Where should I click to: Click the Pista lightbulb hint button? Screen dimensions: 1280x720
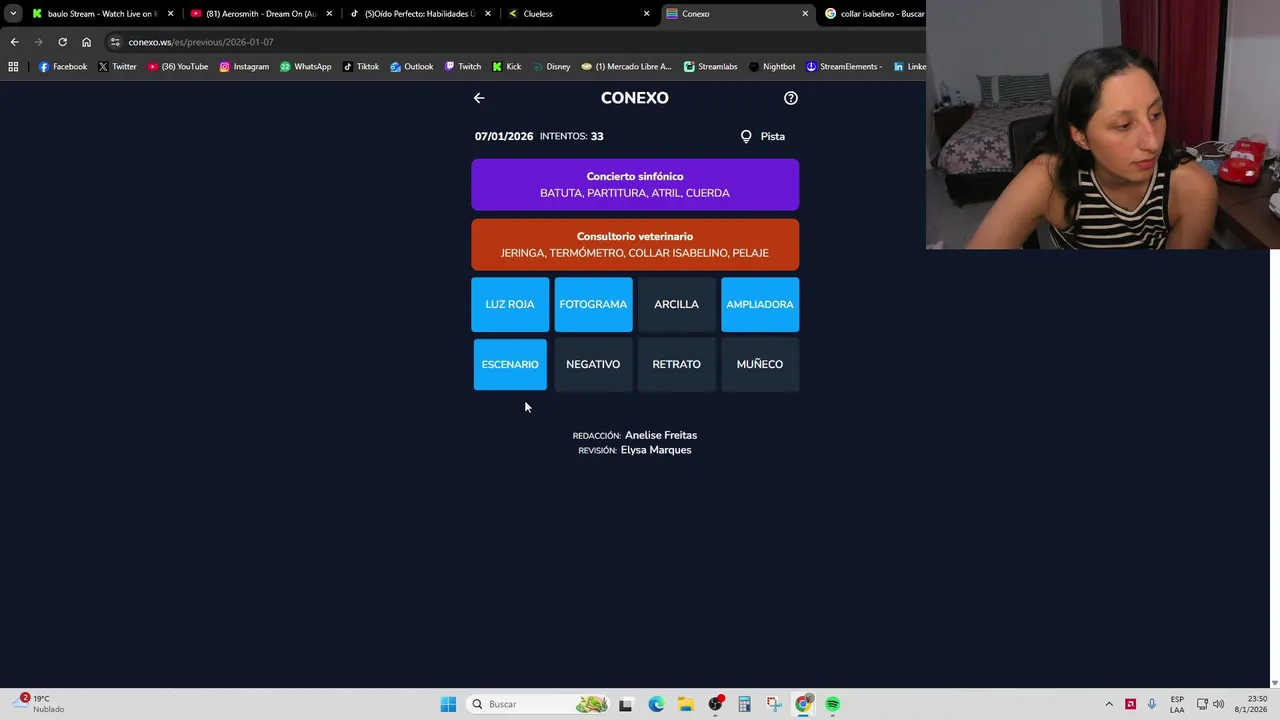(x=763, y=136)
